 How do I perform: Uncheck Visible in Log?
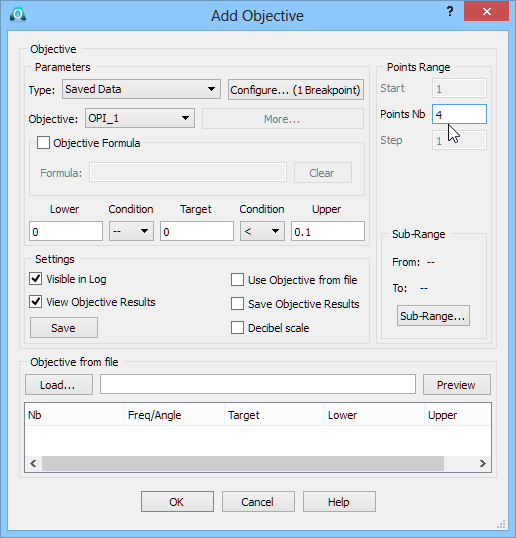[x=36, y=279]
